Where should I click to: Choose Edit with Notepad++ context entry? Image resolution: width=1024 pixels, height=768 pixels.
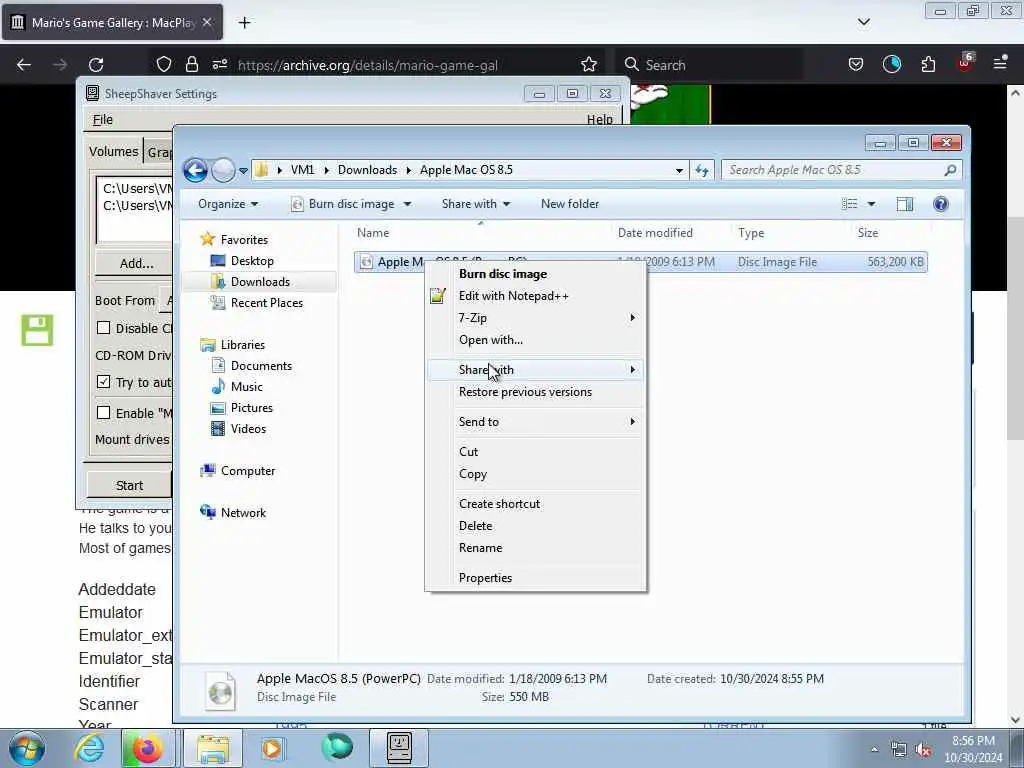536,296
